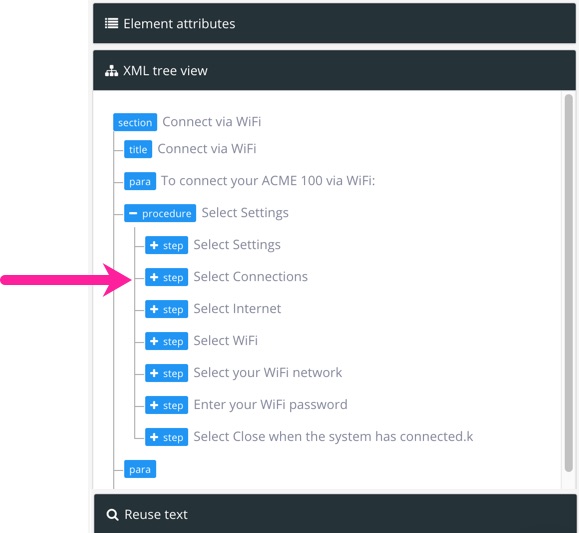Expand the Enter your WiFi password step
Image resolution: width=579 pixels, height=533 pixels.
tap(154, 405)
